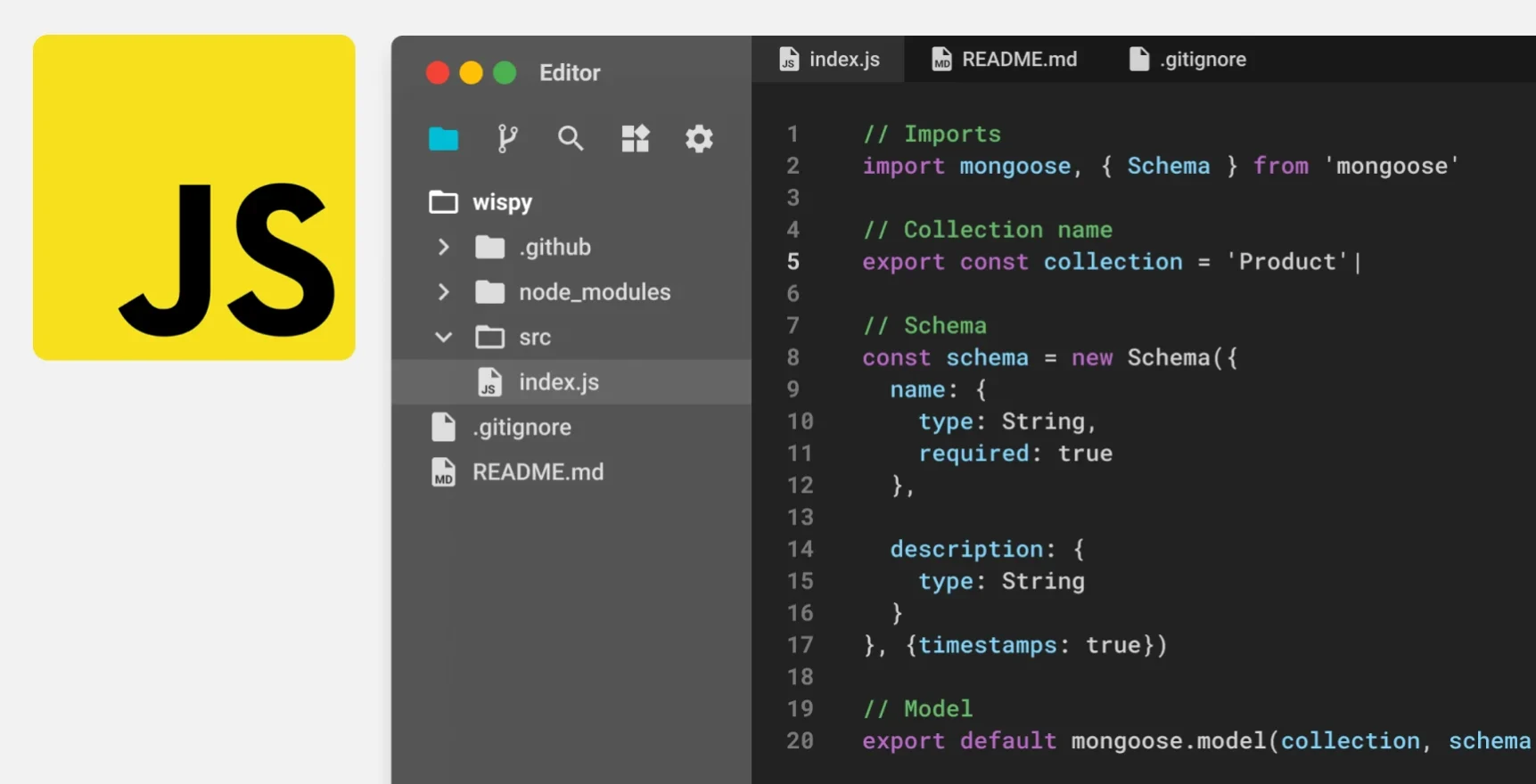1536x784 pixels.
Task: Select the src folder label
Action: (535, 338)
